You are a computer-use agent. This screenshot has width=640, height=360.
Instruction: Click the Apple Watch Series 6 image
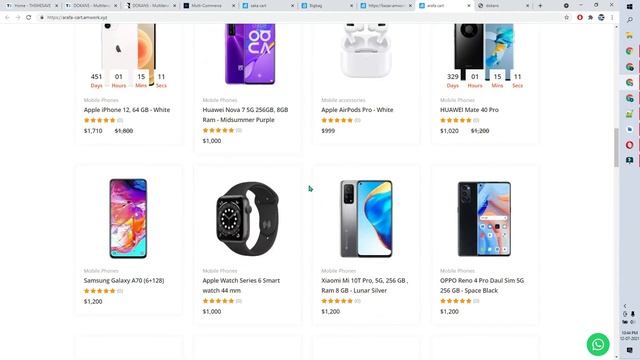pos(247,218)
